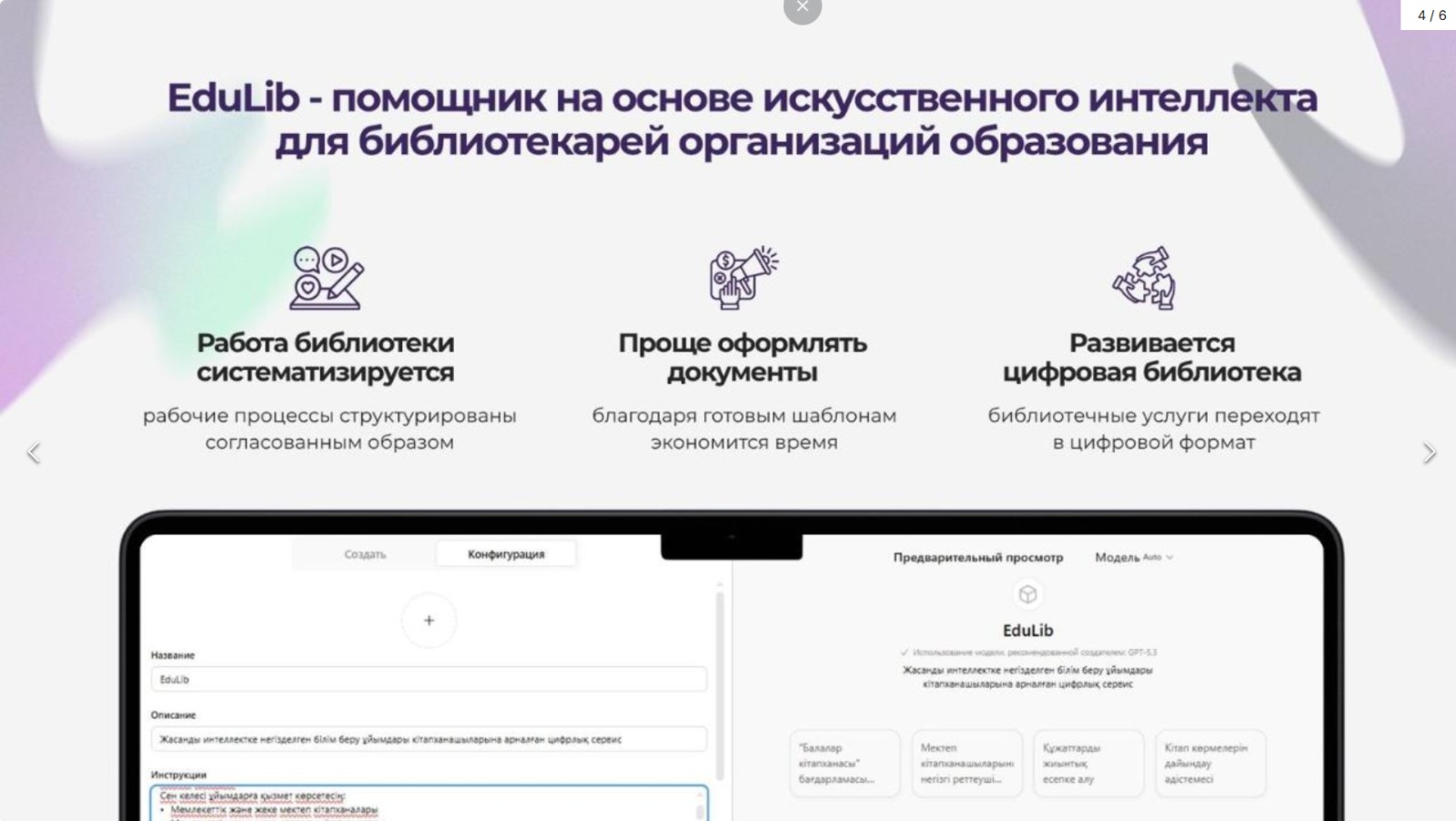Image resolution: width=1456 pixels, height=821 pixels.
Task: Go to previous slide with left arrow
Action: point(34,452)
